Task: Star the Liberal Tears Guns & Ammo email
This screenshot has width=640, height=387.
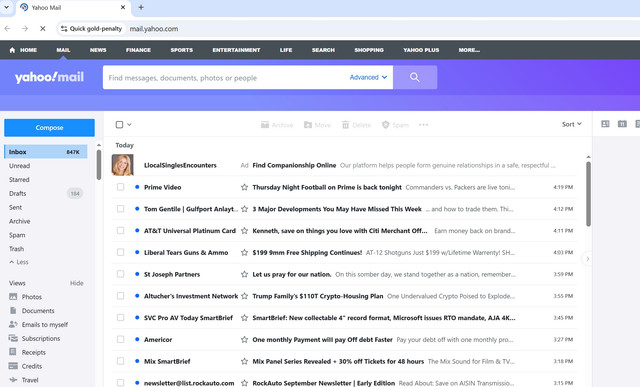Action: pos(244,253)
